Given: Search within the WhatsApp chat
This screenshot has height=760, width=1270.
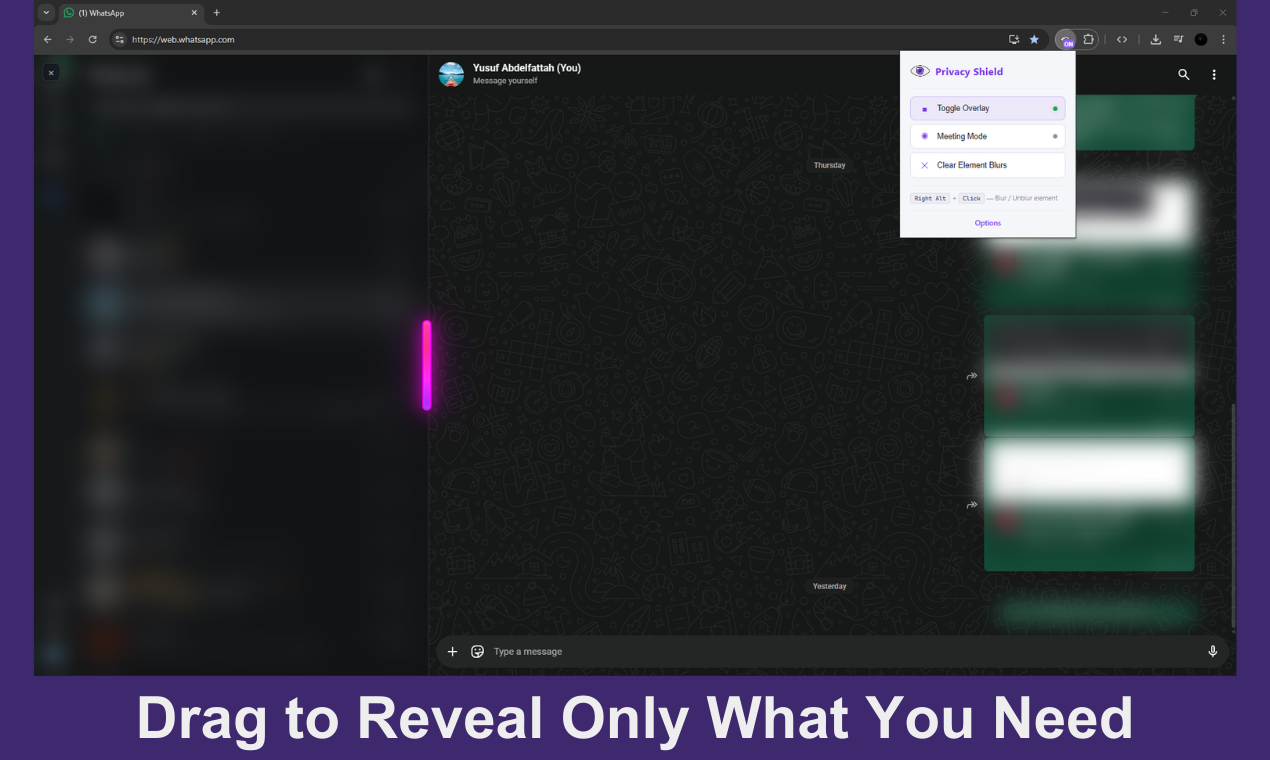Looking at the screenshot, I should [x=1184, y=74].
